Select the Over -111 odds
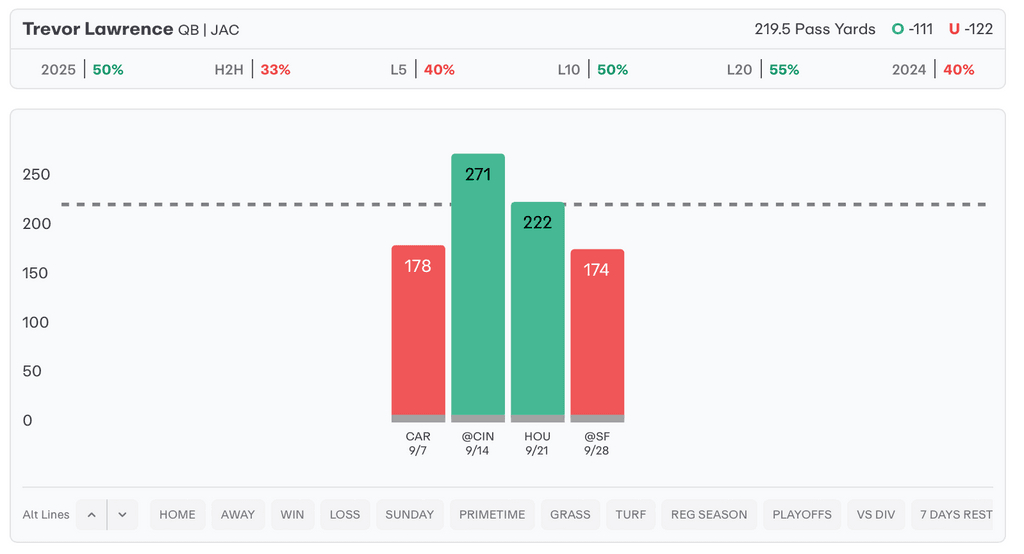The image size is (1024, 554). point(912,29)
